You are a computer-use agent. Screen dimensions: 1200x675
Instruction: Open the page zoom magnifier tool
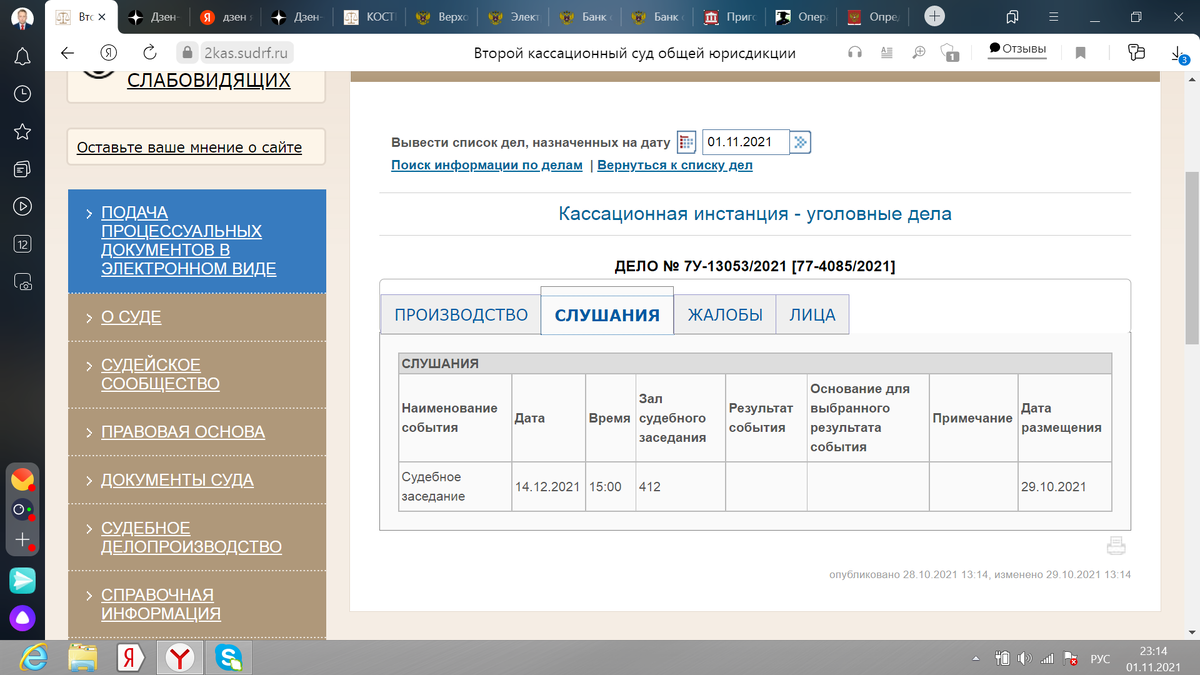point(918,53)
